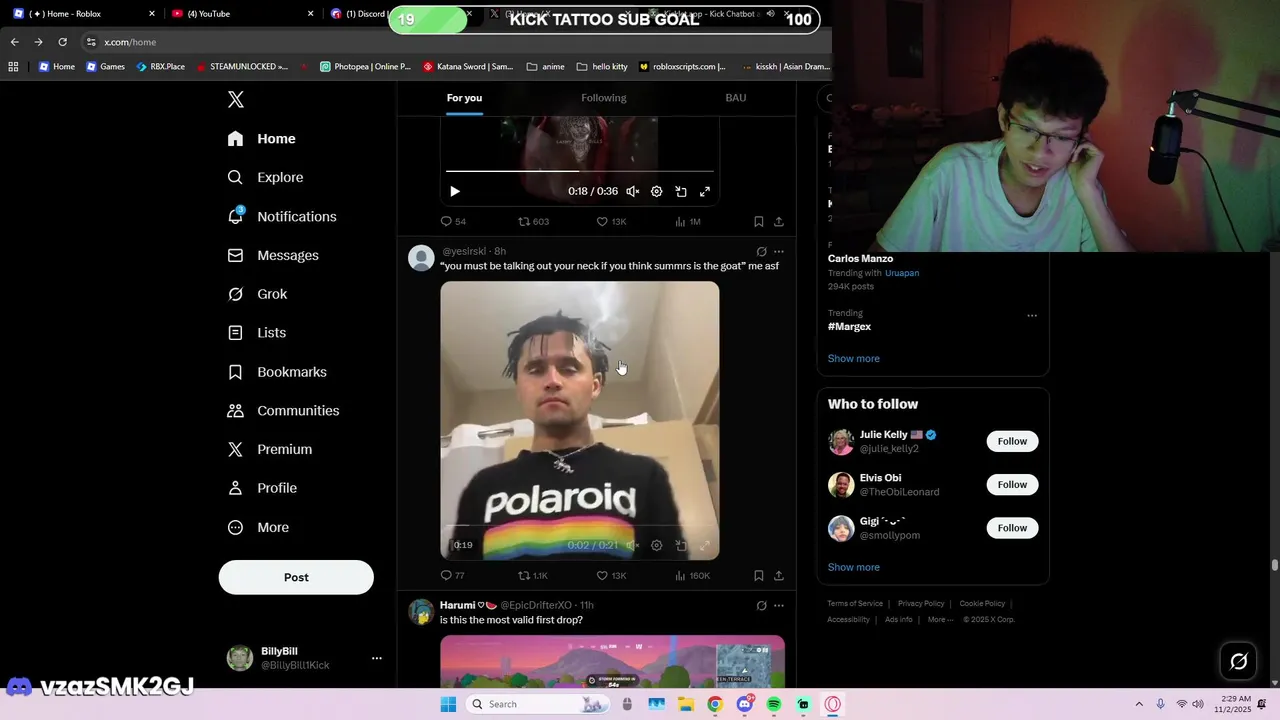Expand the More menu in the sidebar
This screenshot has width=1280, height=720.
tap(258, 527)
